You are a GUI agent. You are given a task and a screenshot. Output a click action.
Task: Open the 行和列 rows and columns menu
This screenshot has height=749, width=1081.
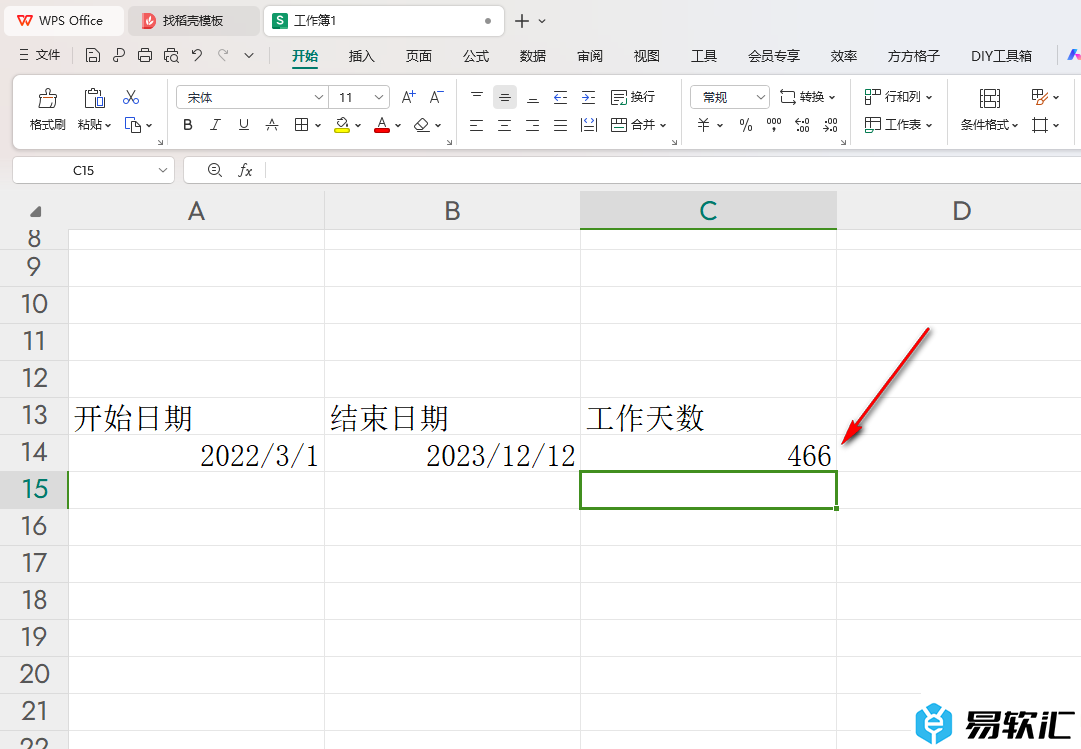pos(898,97)
